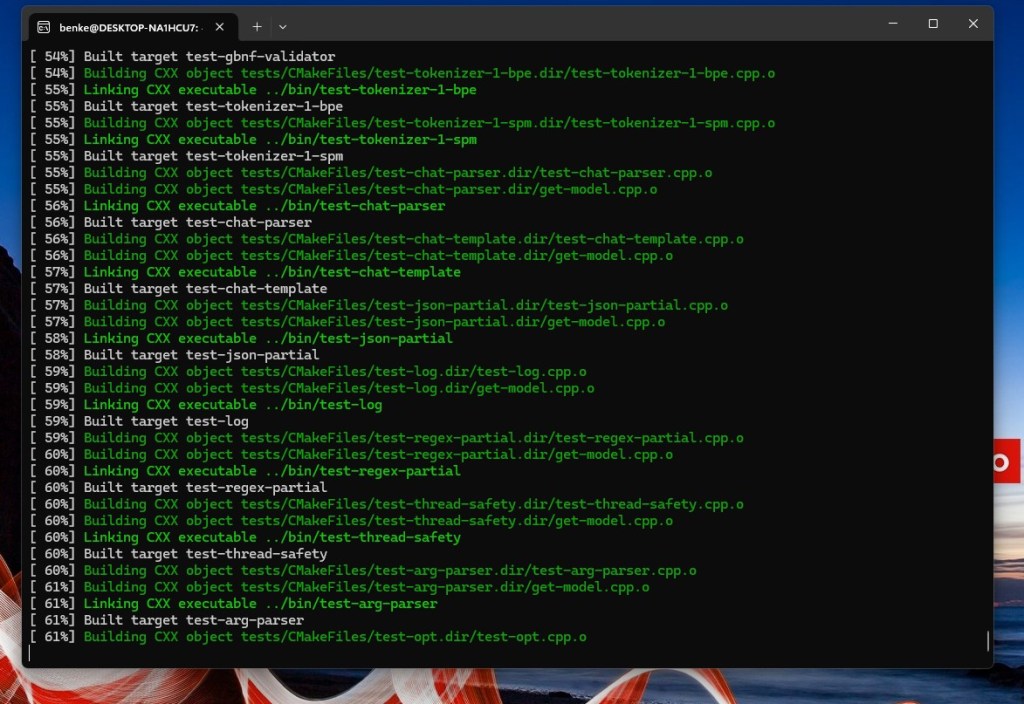Click the "Built target test-thread-safety" line
1024x704 pixels.
(x=205, y=554)
